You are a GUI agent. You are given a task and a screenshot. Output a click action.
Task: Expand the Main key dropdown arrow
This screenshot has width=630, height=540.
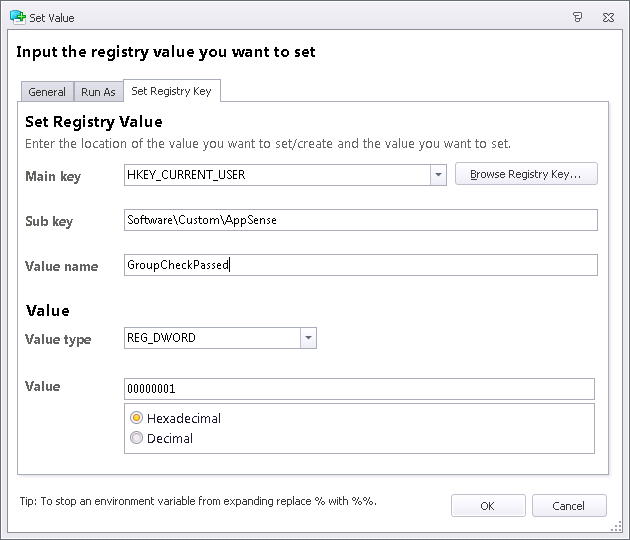click(438, 175)
